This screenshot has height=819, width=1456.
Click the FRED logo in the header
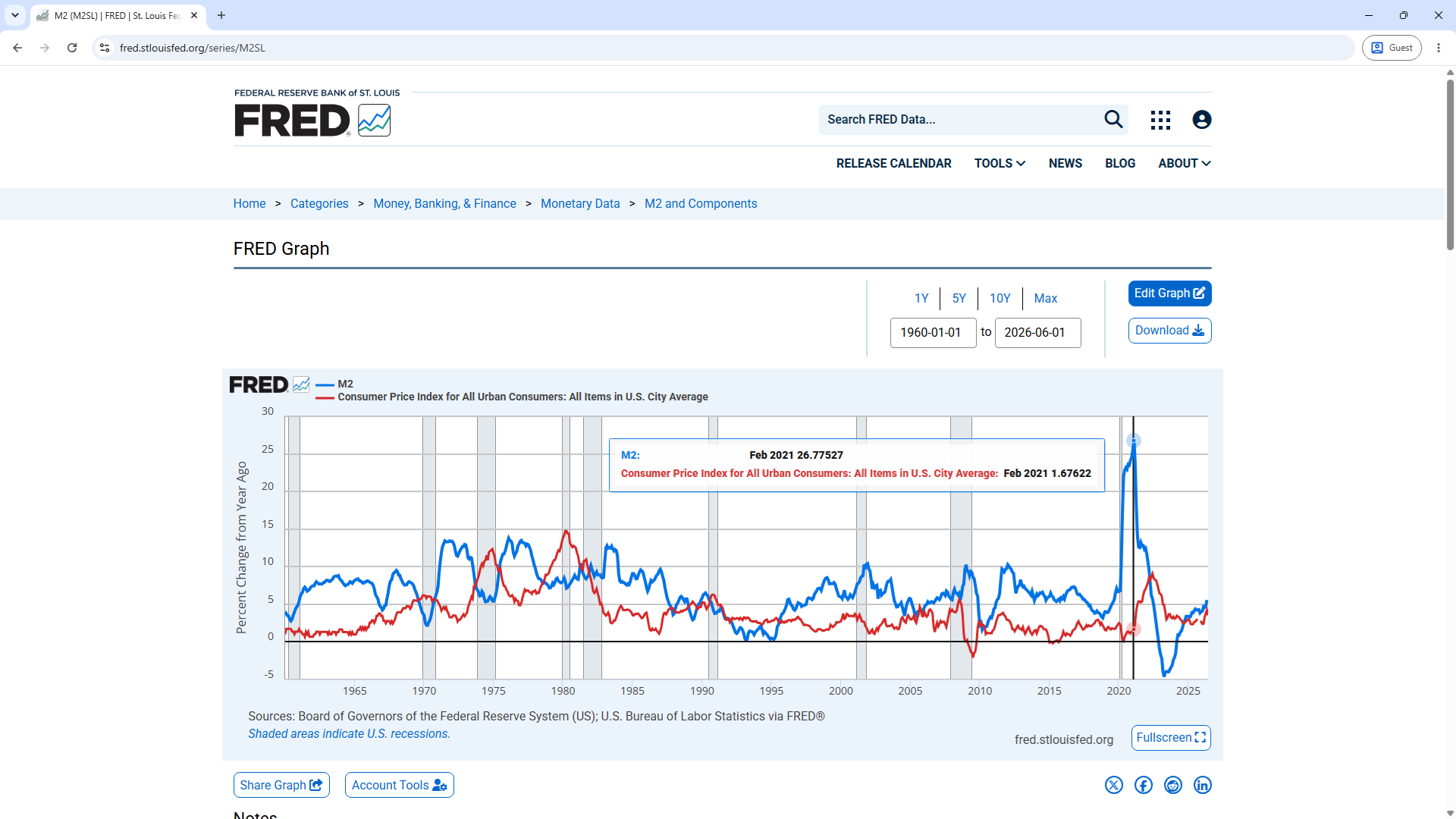[x=312, y=120]
